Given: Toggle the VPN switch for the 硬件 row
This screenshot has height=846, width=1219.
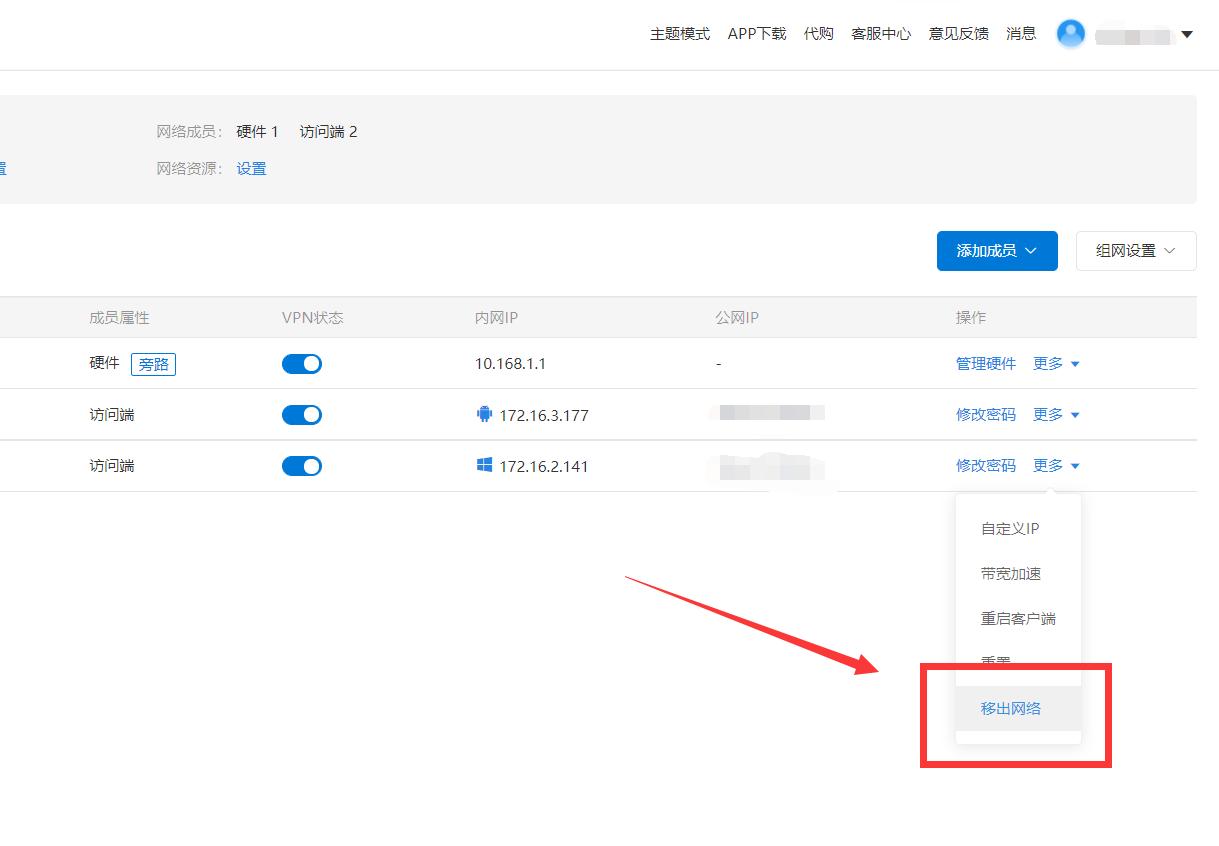Looking at the screenshot, I should (x=302, y=363).
